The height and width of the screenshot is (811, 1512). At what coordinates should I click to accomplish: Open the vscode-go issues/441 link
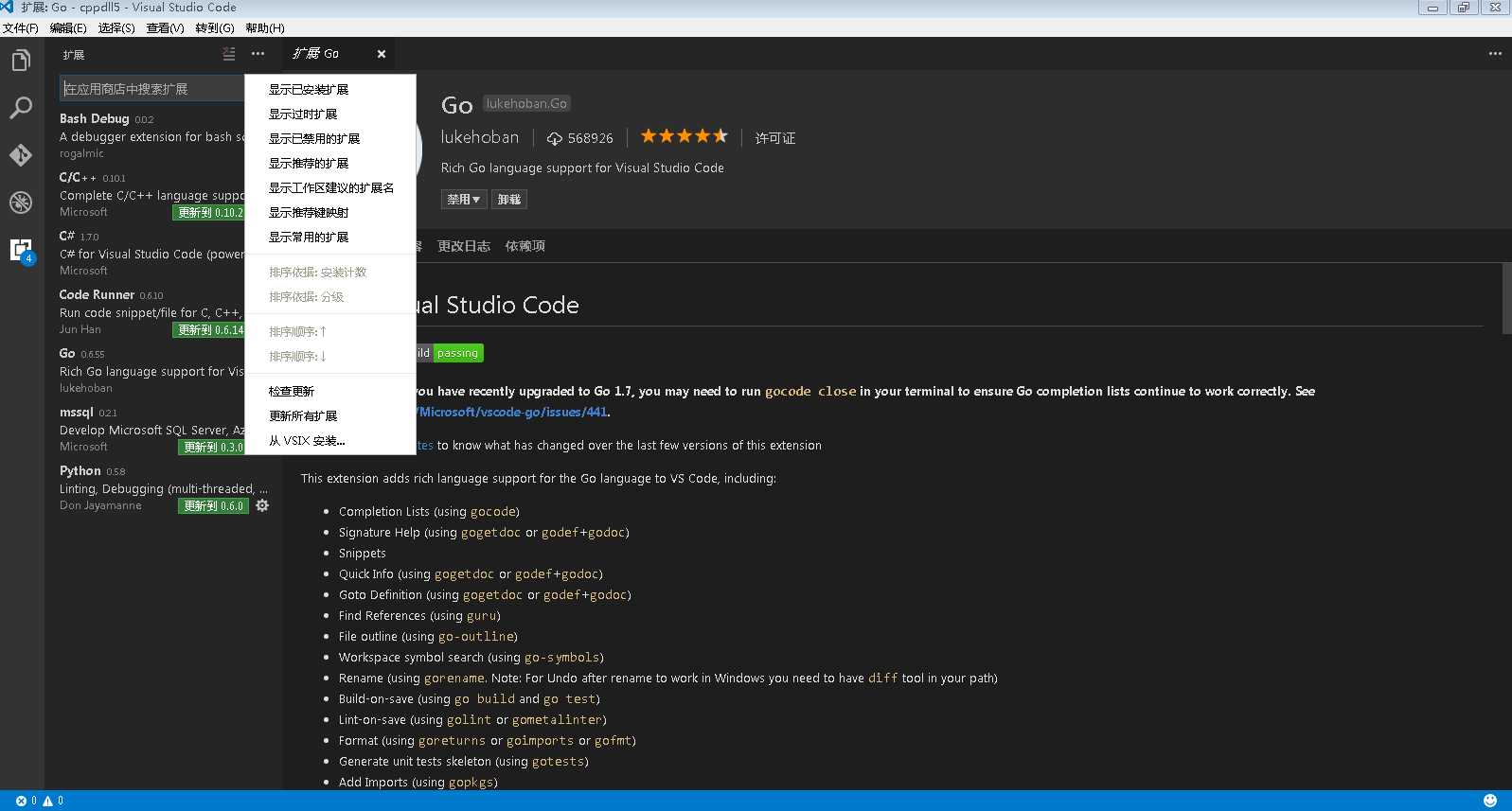tap(511, 412)
